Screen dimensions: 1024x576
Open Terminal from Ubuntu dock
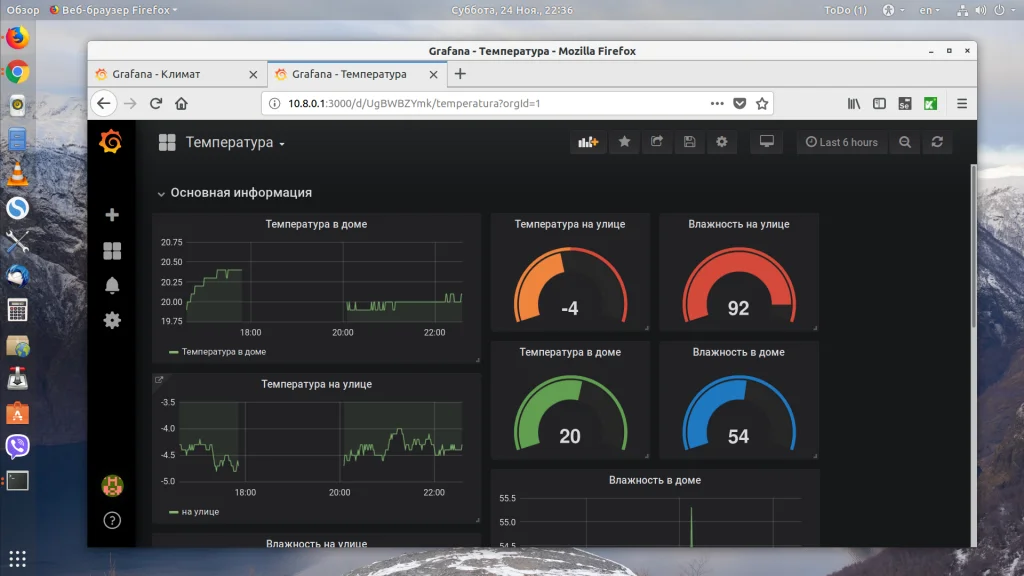pyautogui.click(x=18, y=481)
